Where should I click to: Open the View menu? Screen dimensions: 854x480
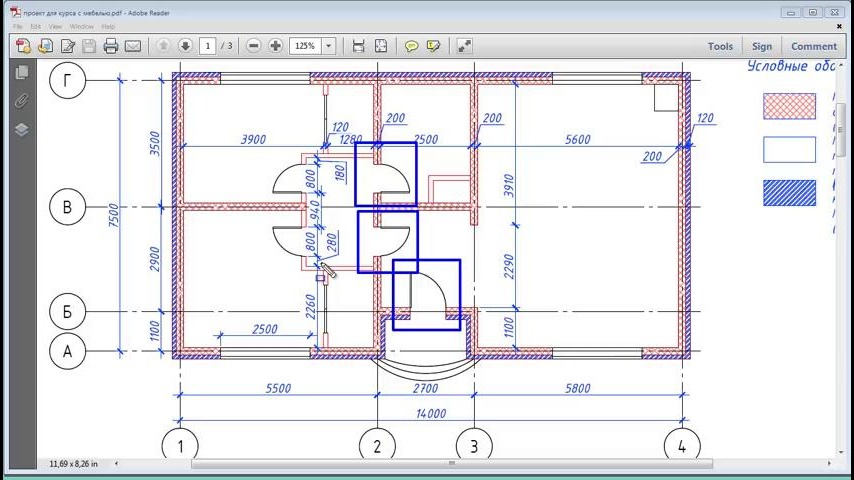[55, 26]
